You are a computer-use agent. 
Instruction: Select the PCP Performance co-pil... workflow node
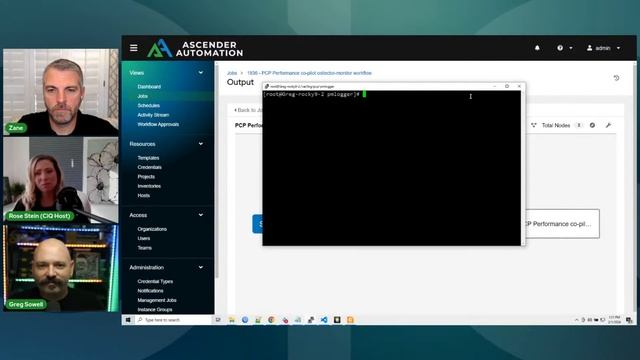[x=562, y=224]
